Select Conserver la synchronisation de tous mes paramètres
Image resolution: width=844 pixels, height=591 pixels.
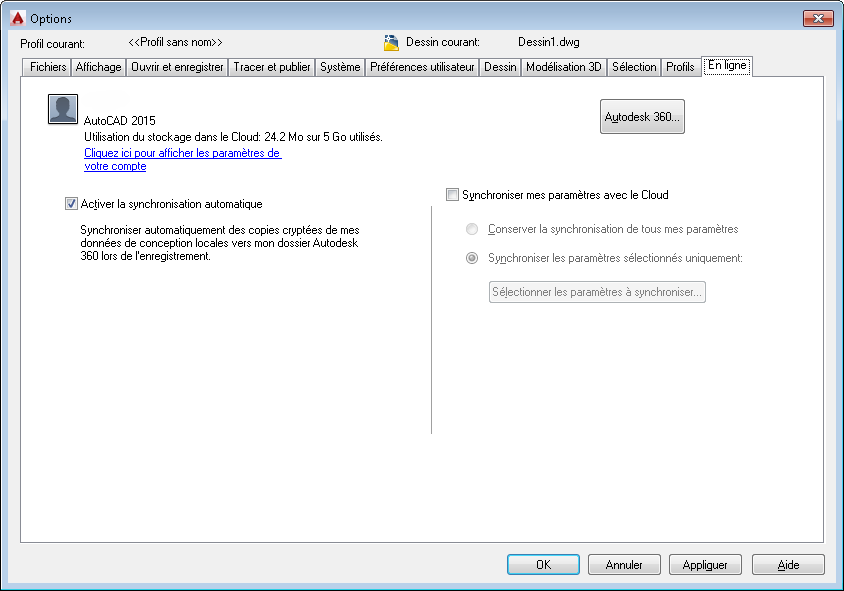pyautogui.click(x=472, y=229)
